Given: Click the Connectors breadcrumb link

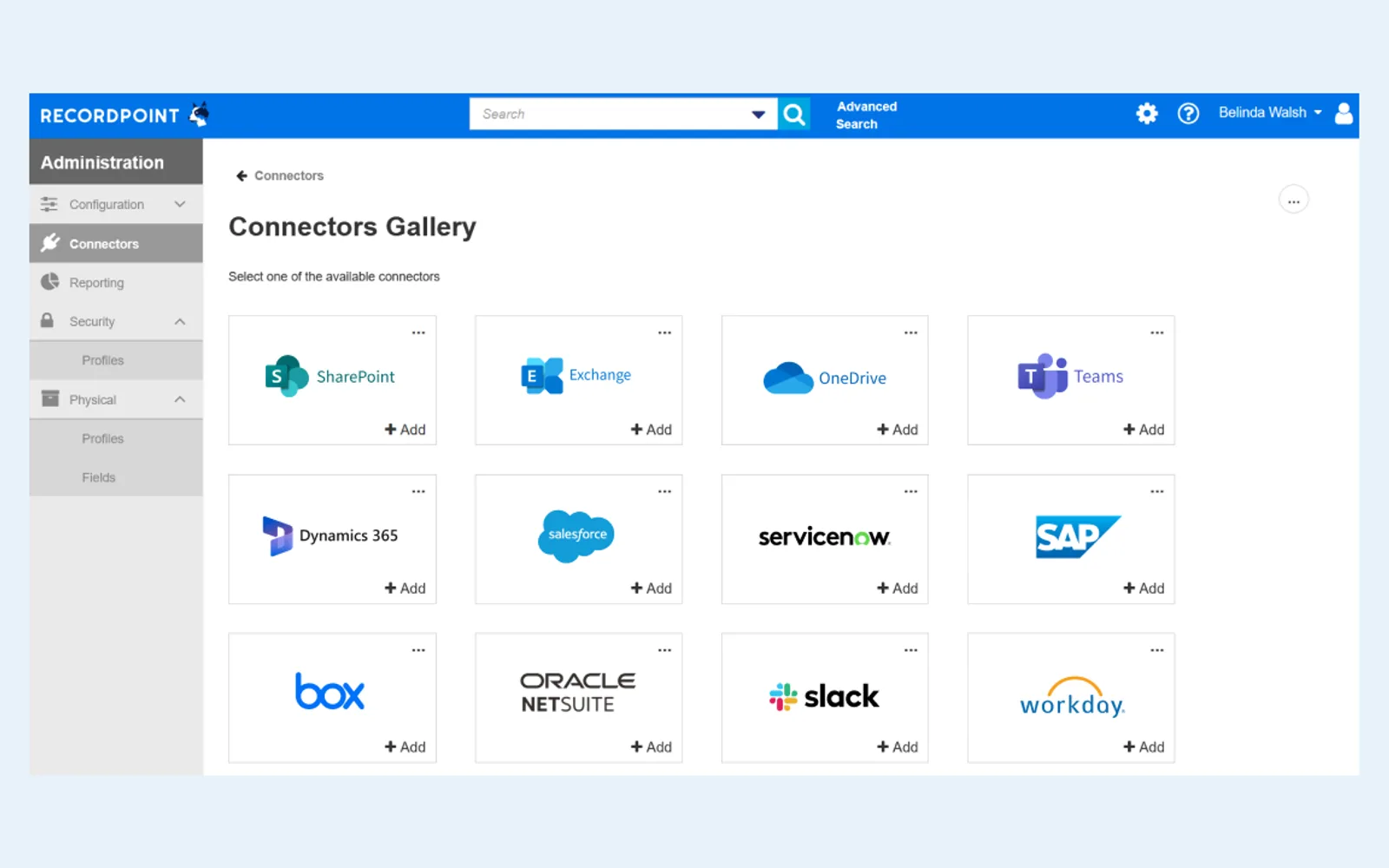Looking at the screenshot, I should pos(289,175).
